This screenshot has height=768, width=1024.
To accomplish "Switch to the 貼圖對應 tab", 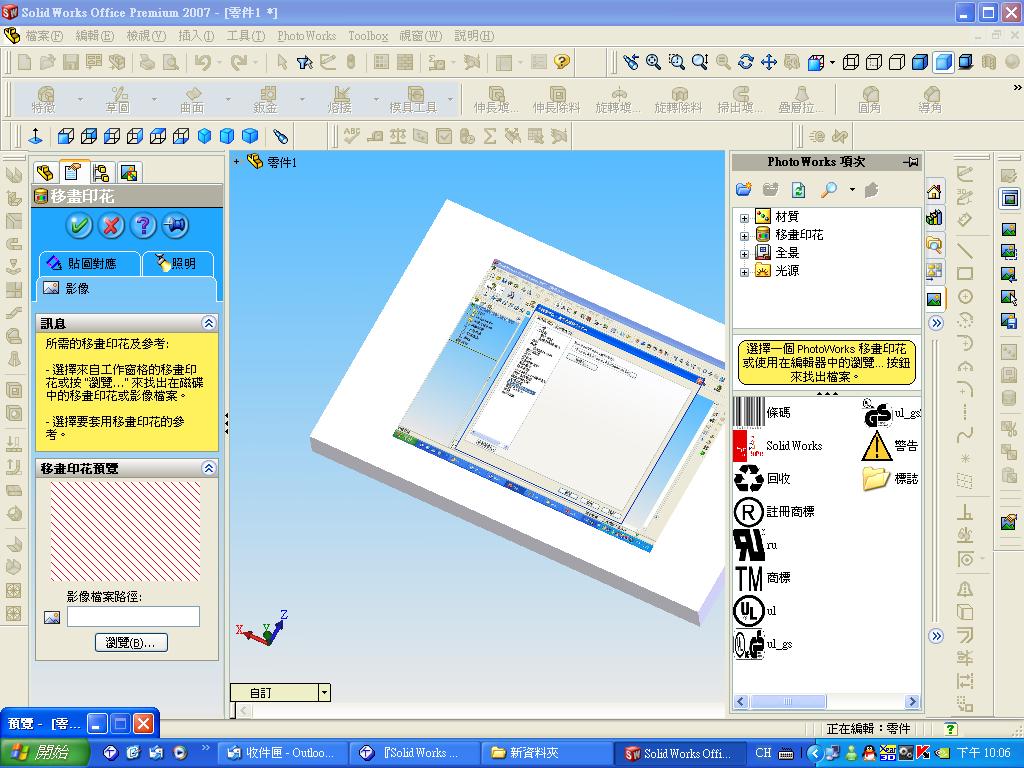I will click(x=90, y=263).
